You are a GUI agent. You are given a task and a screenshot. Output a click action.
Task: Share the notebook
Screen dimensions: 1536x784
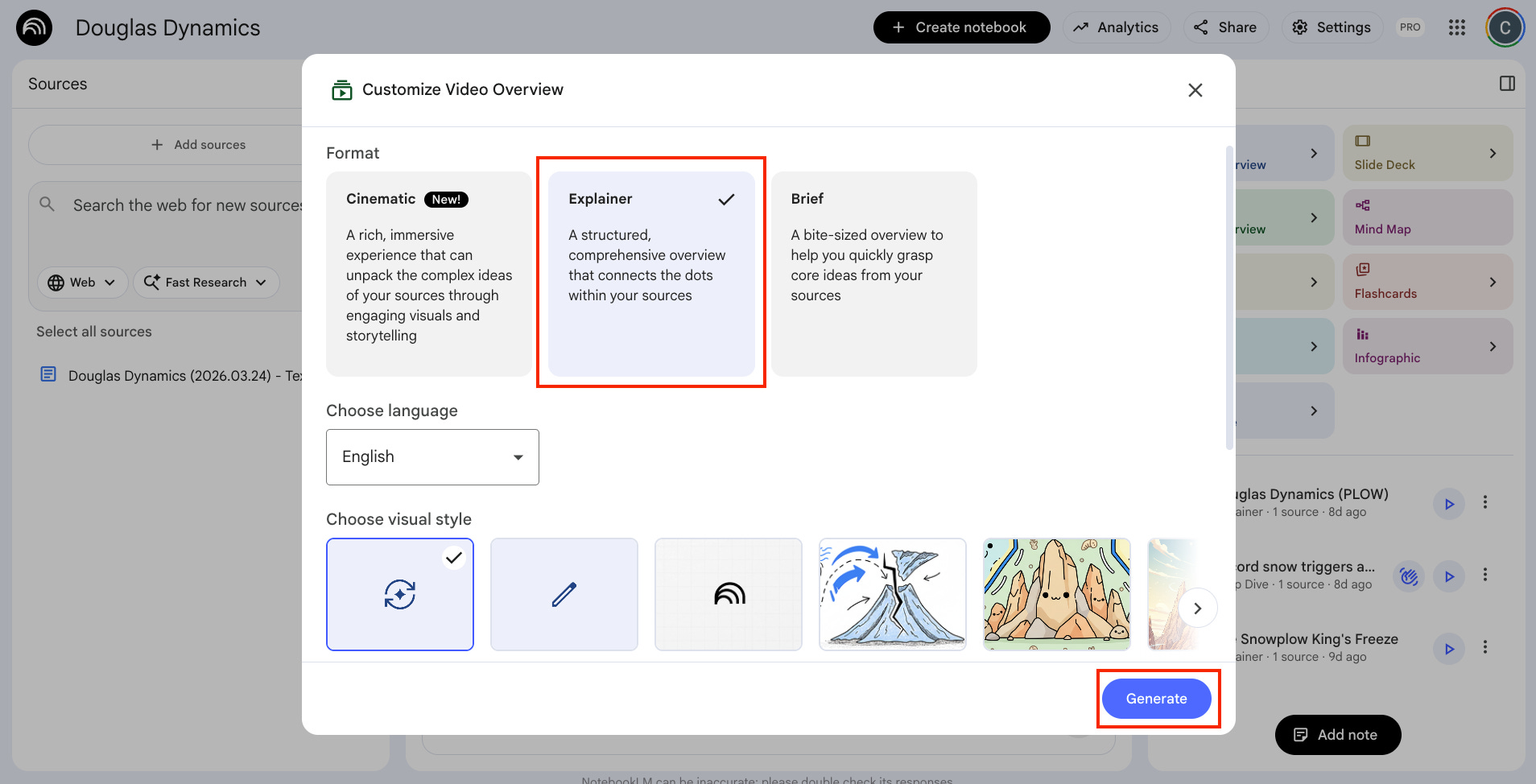pyautogui.click(x=1225, y=27)
